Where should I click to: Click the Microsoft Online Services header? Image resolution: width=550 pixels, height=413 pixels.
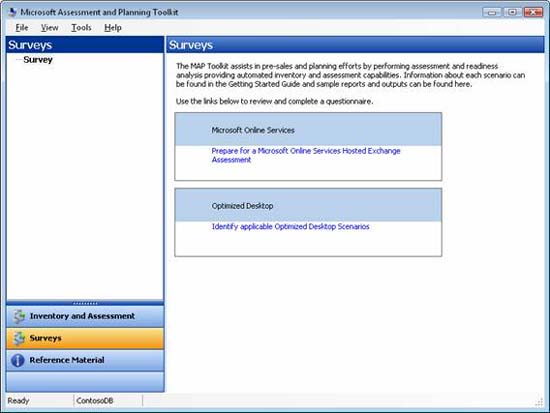(x=308, y=129)
